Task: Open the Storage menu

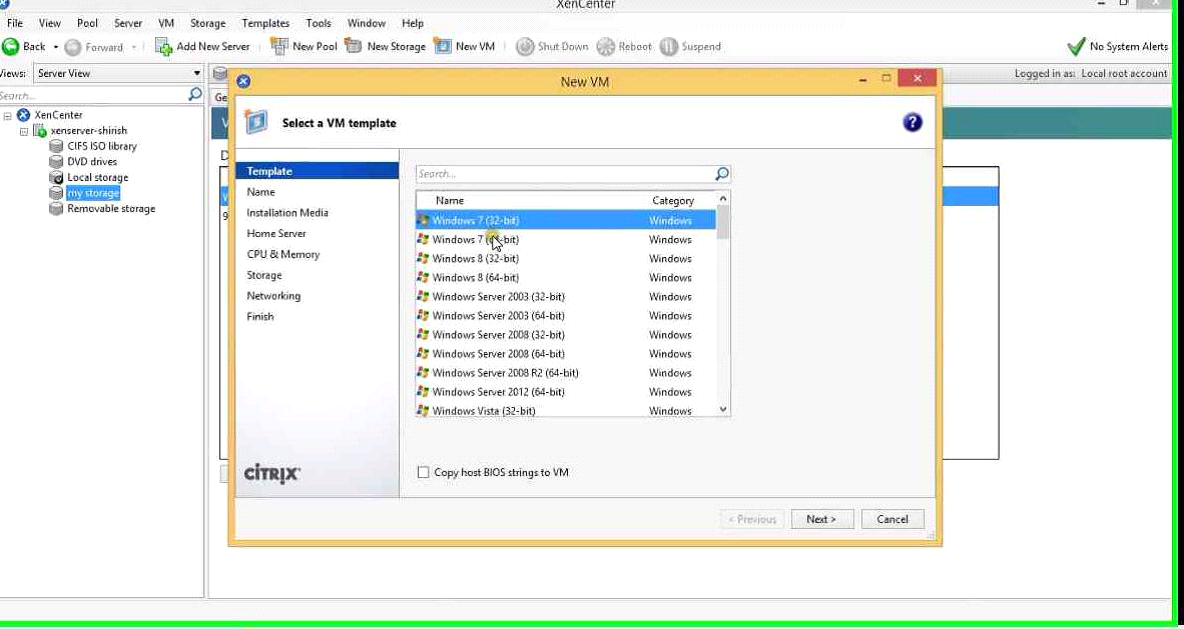Action: (x=208, y=23)
